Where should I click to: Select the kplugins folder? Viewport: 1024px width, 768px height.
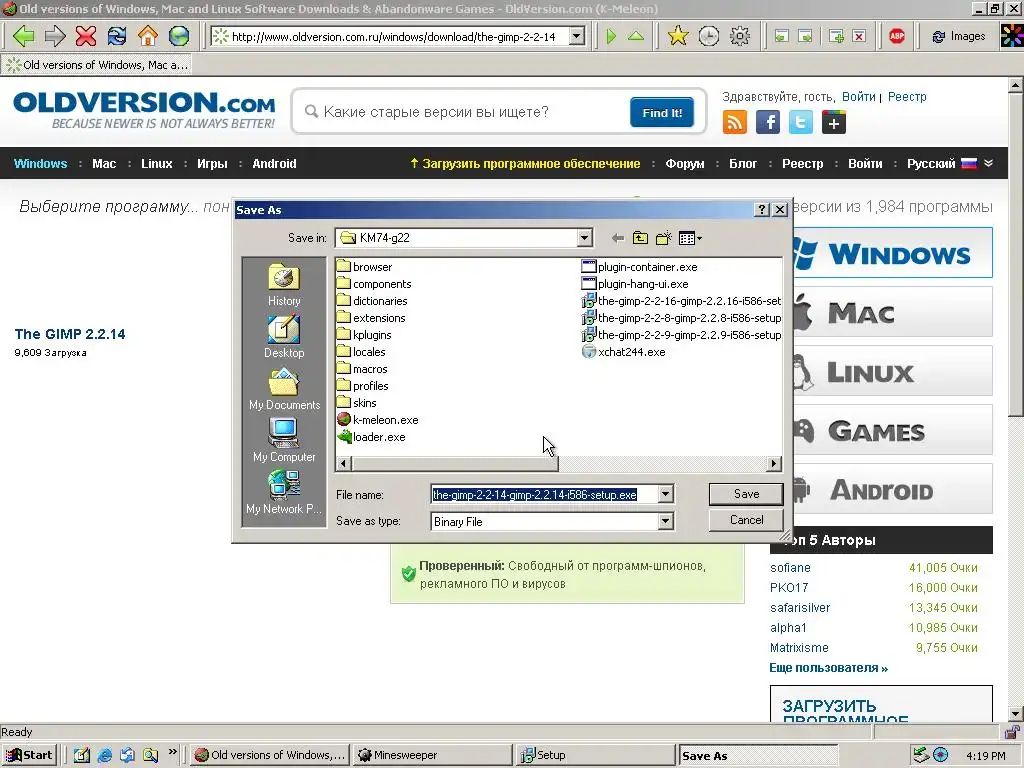coord(364,335)
